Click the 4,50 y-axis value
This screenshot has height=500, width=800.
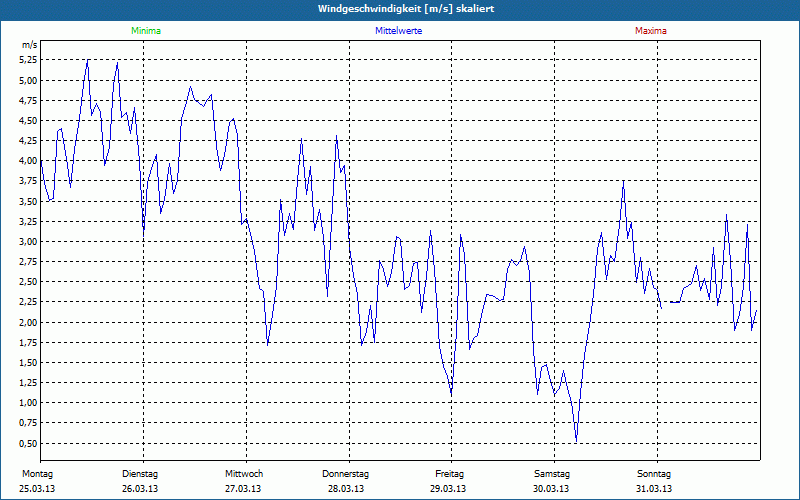point(30,120)
